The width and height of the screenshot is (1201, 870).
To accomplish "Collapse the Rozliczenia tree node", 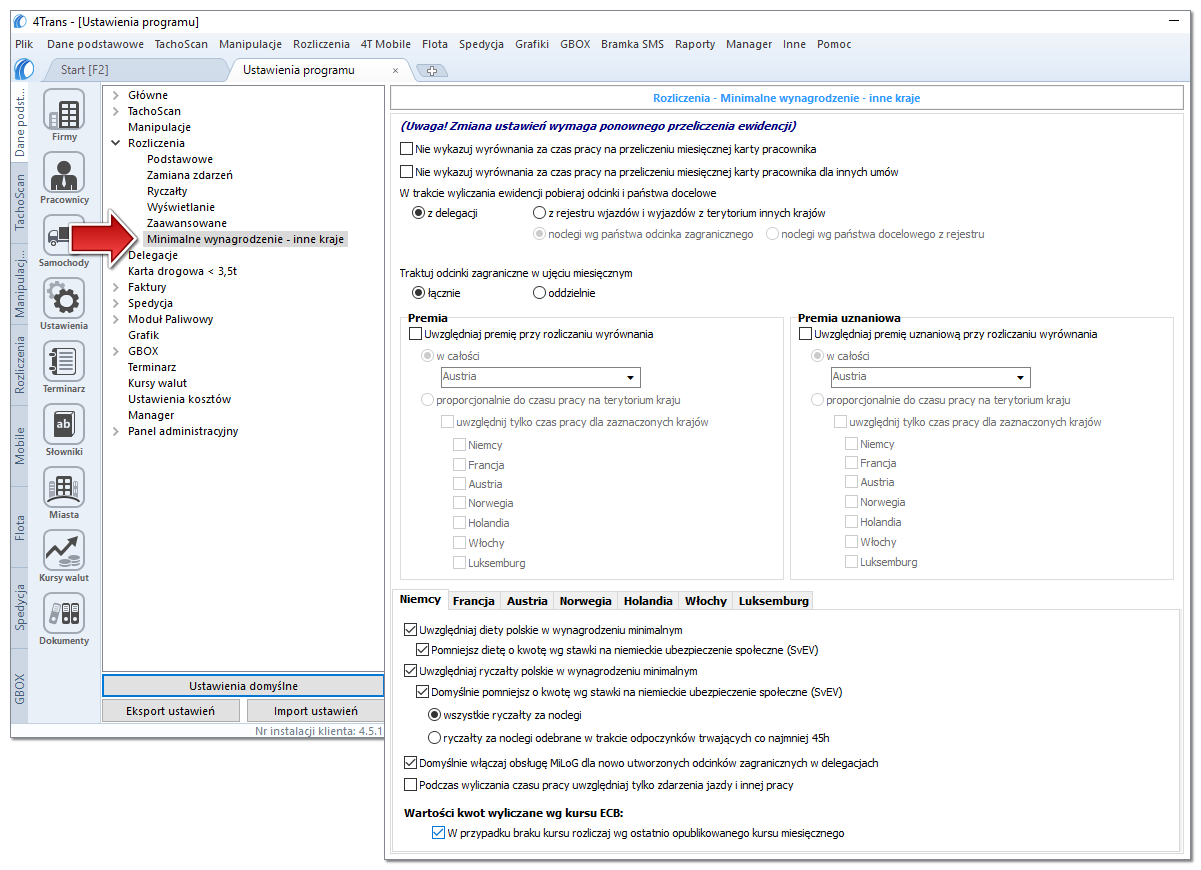I will 116,144.
